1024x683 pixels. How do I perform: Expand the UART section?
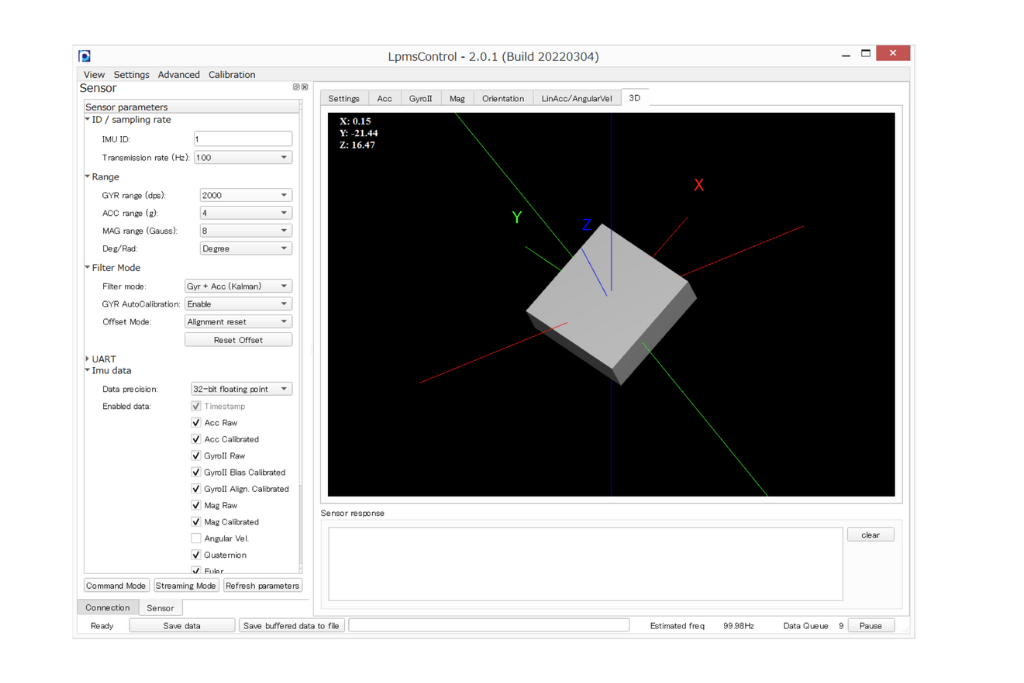88,359
